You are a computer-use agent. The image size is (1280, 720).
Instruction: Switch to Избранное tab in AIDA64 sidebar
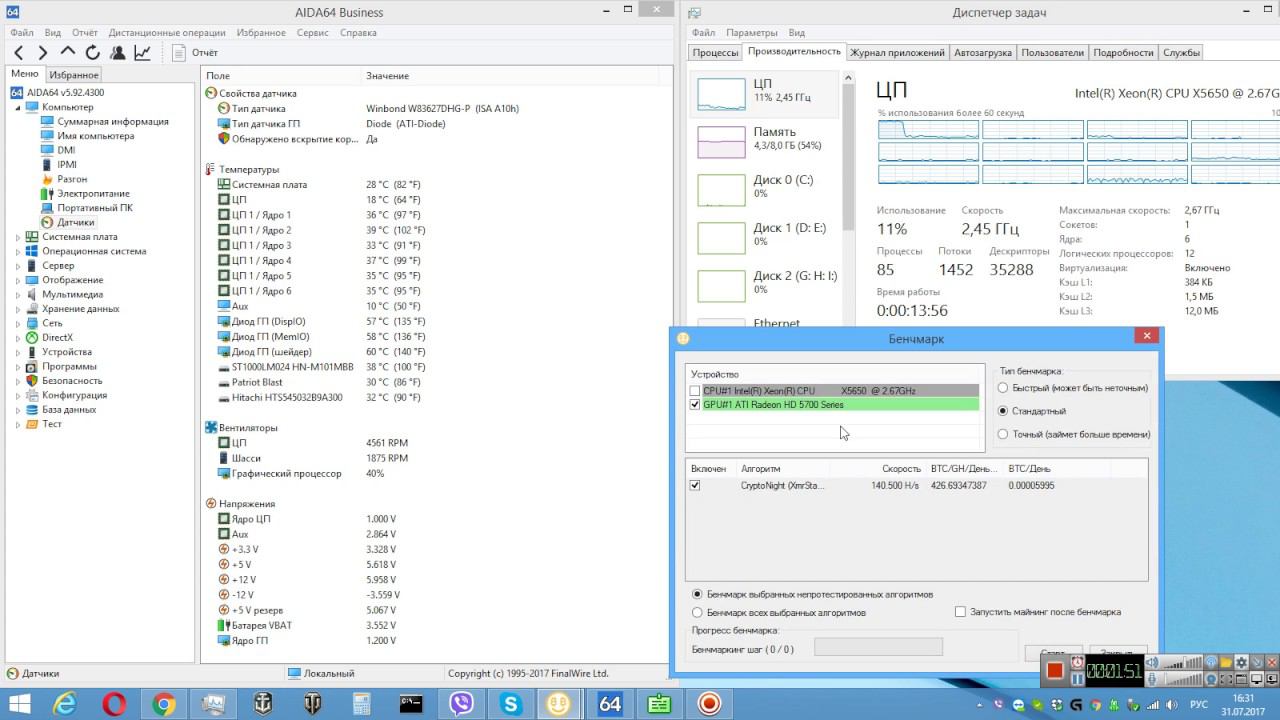click(74, 75)
